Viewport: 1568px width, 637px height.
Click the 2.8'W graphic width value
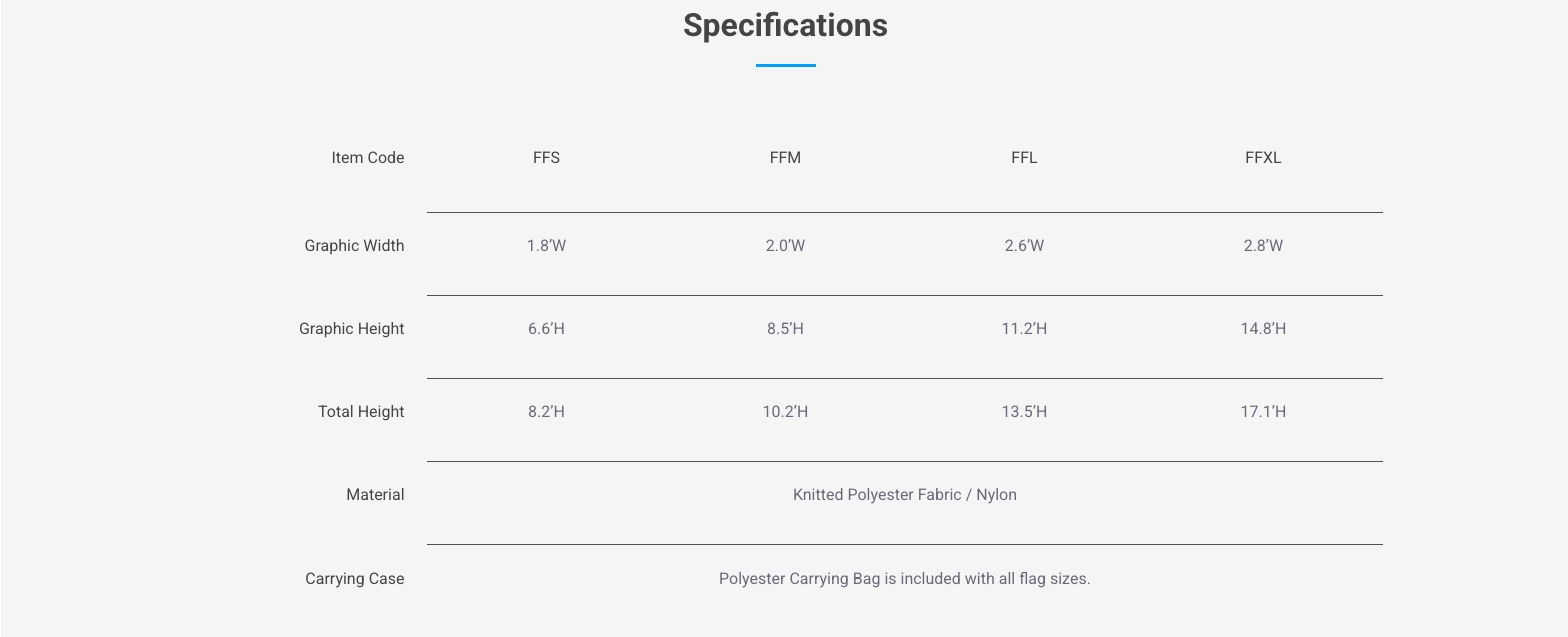click(x=1263, y=246)
